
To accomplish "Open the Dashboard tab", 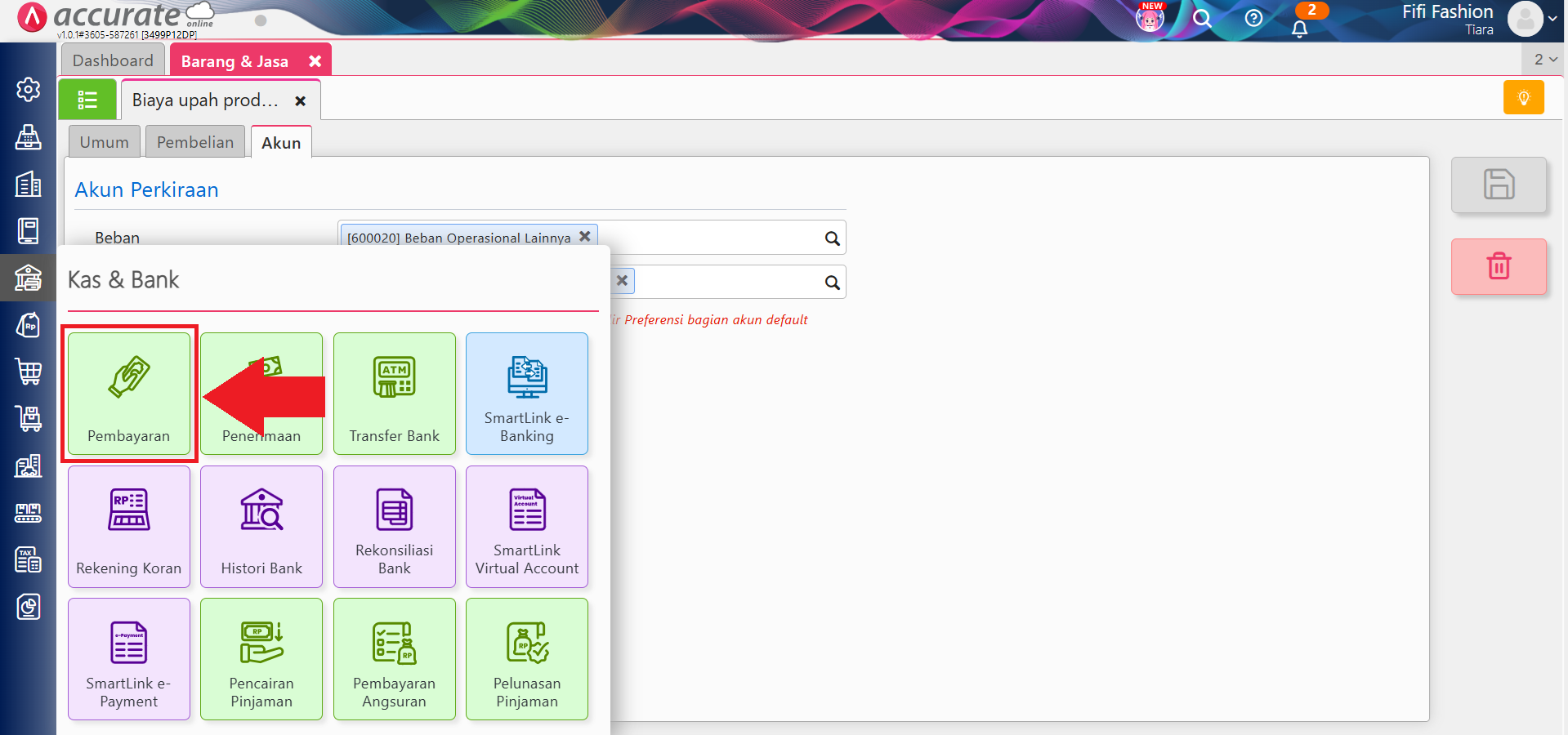I will pyautogui.click(x=113, y=60).
